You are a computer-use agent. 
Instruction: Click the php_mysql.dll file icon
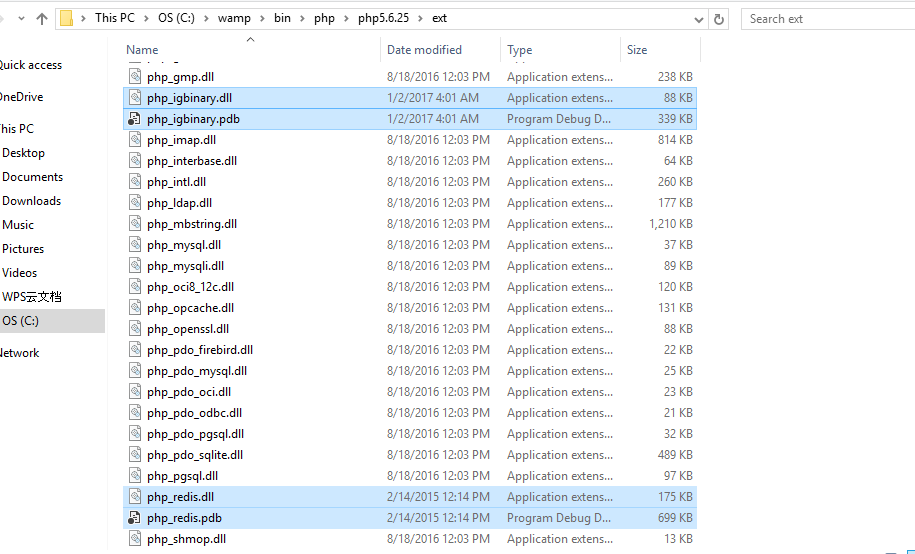(135, 245)
